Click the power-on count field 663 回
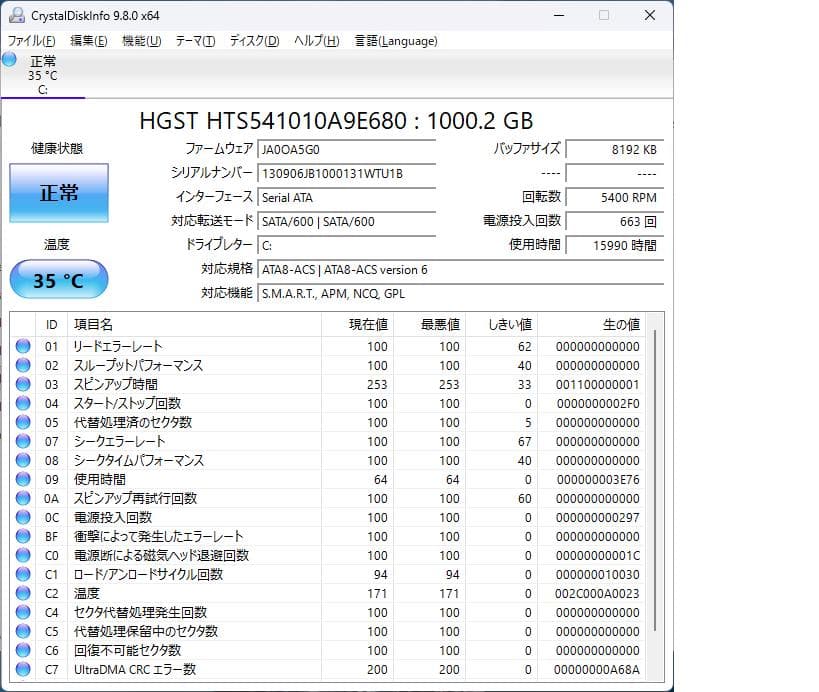The image size is (819, 692). click(615, 221)
